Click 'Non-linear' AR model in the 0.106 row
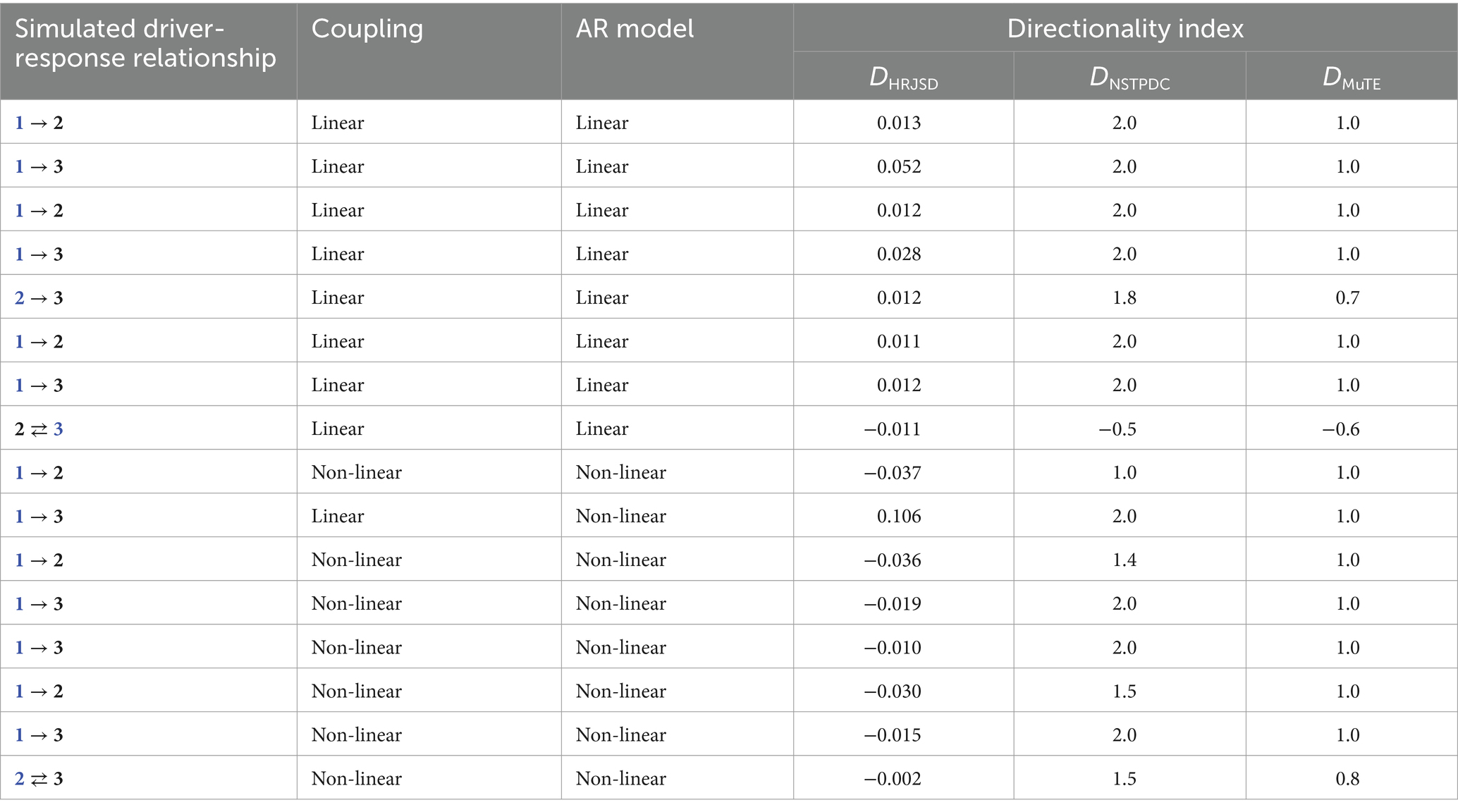This screenshot has height=812, width=1458. click(620, 516)
